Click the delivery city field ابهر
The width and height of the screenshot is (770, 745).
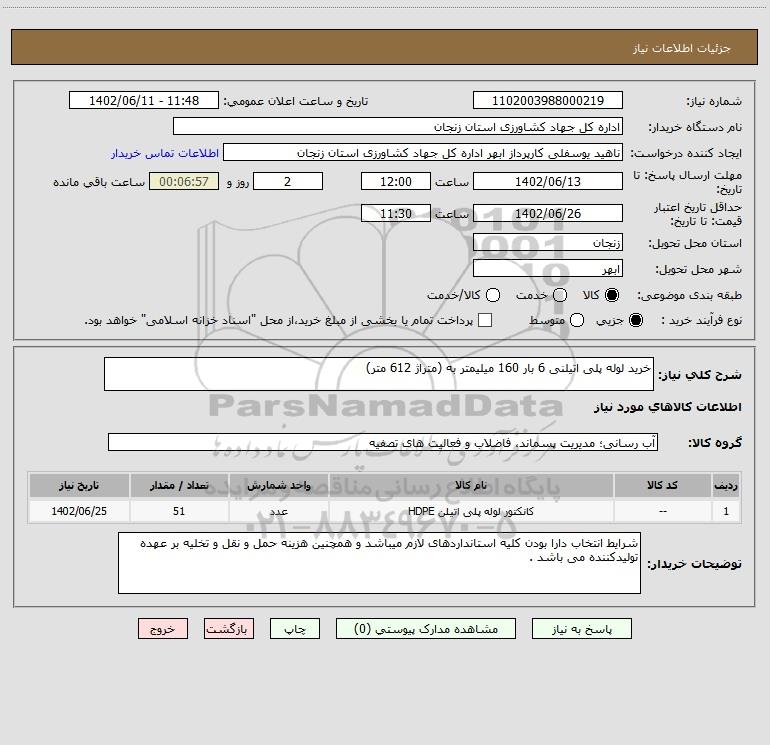pos(548,269)
